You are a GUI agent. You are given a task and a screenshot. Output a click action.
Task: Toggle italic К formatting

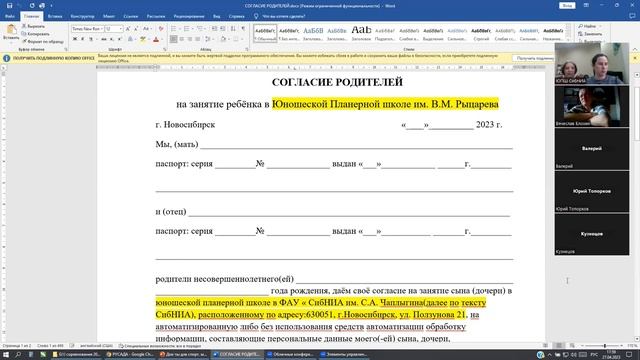pyautogui.click(x=82, y=39)
